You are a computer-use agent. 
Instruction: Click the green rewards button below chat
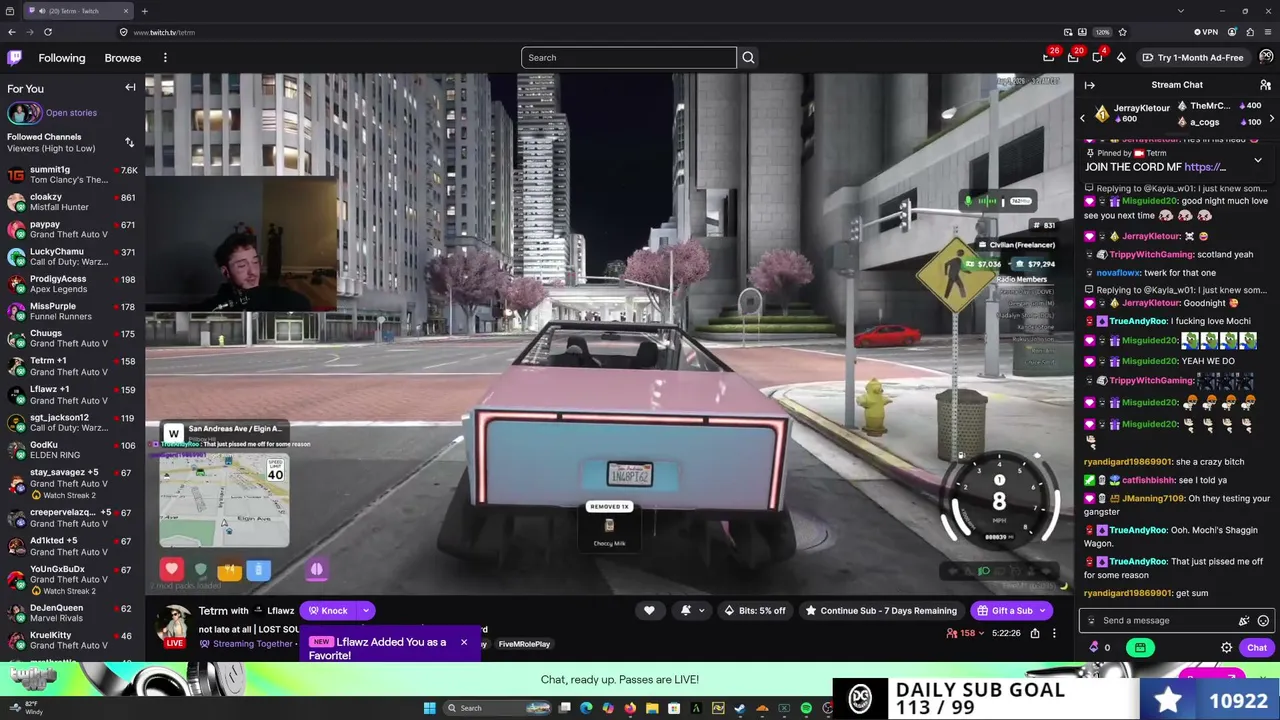1140,648
